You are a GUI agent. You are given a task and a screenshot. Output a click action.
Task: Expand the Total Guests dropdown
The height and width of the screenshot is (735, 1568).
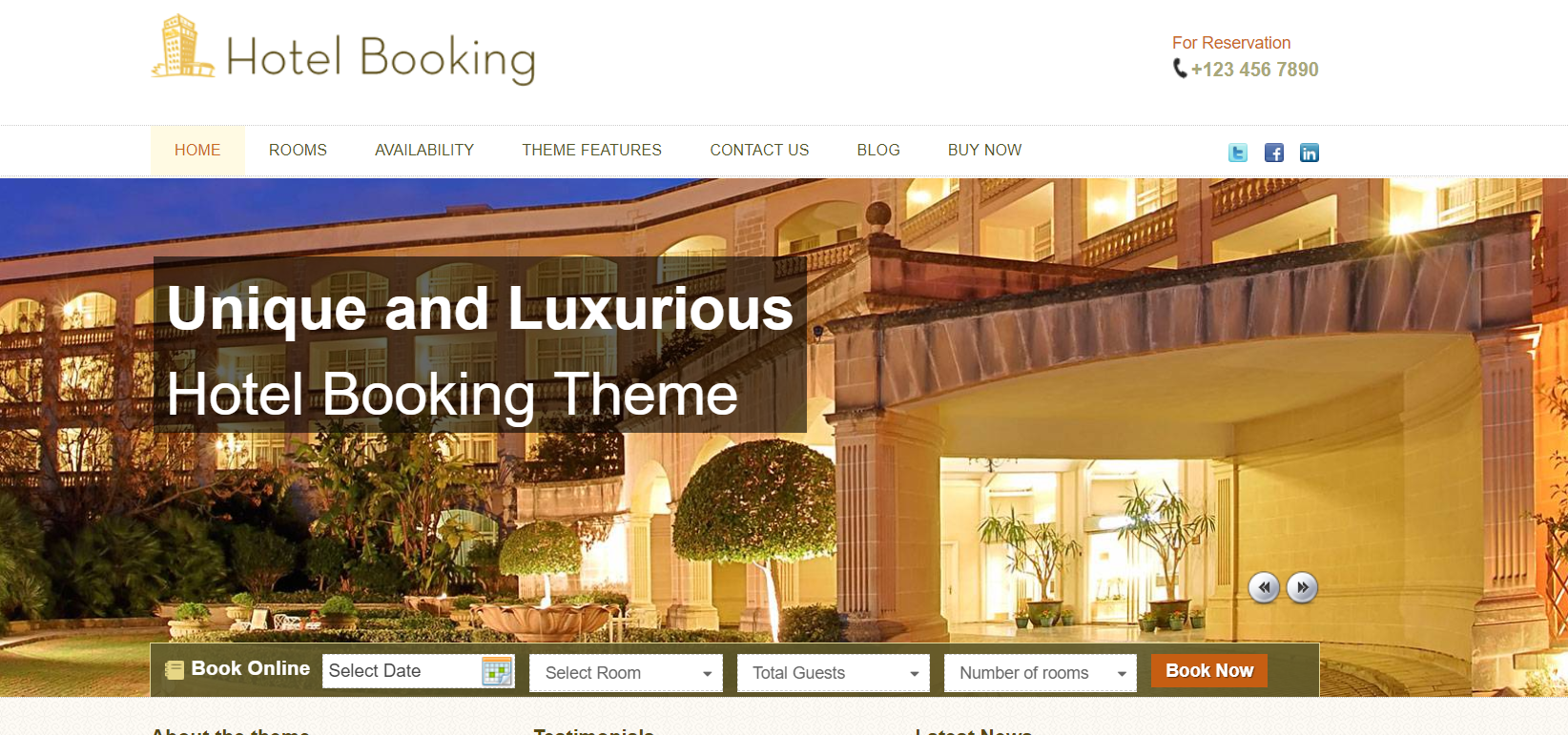pyautogui.click(x=833, y=673)
